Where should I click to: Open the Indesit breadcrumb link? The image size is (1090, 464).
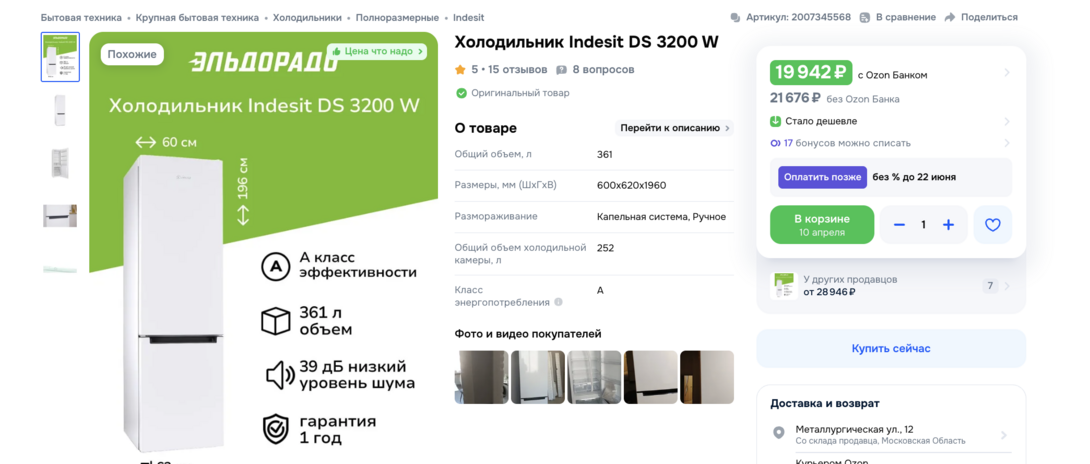pyautogui.click(x=469, y=17)
